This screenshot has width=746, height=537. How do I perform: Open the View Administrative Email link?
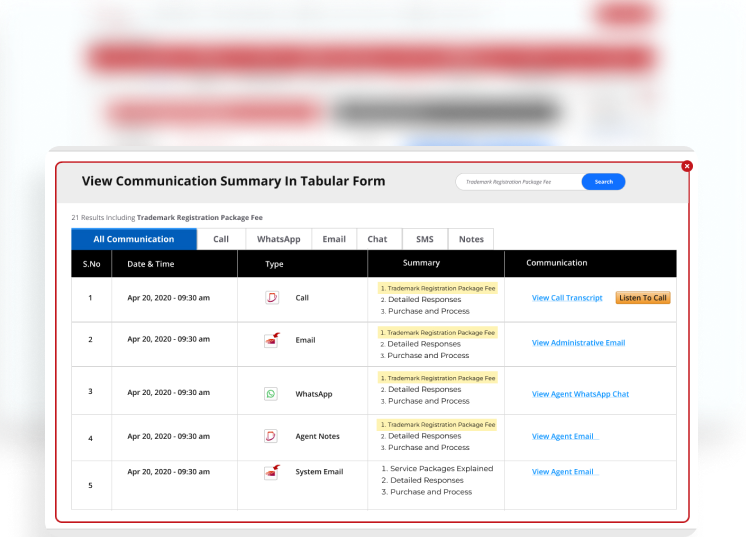point(578,343)
